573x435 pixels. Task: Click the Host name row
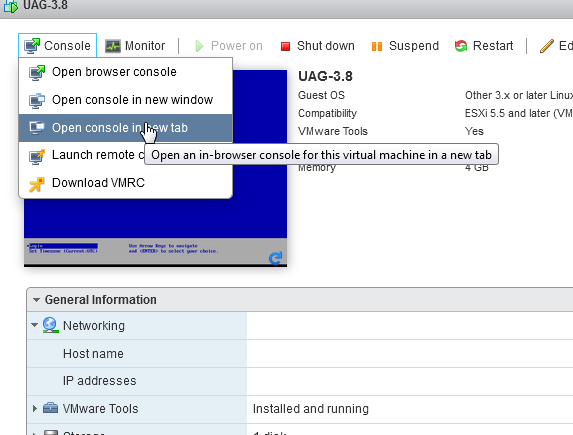pyautogui.click(x=300, y=353)
